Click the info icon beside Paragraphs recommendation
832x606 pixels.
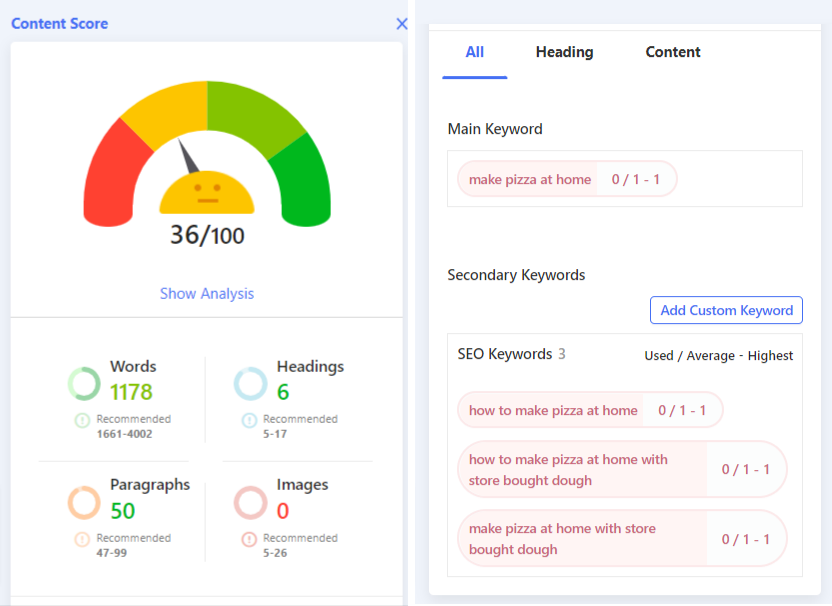(x=82, y=540)
